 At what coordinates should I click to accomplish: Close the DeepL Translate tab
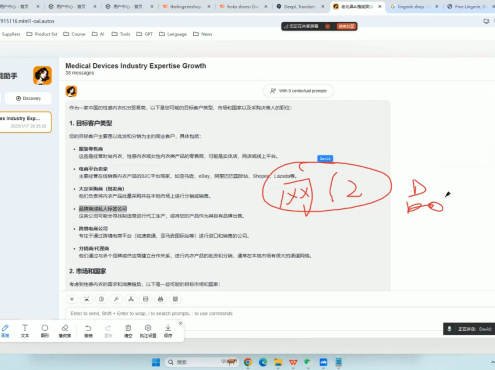[x=323, y=6]
